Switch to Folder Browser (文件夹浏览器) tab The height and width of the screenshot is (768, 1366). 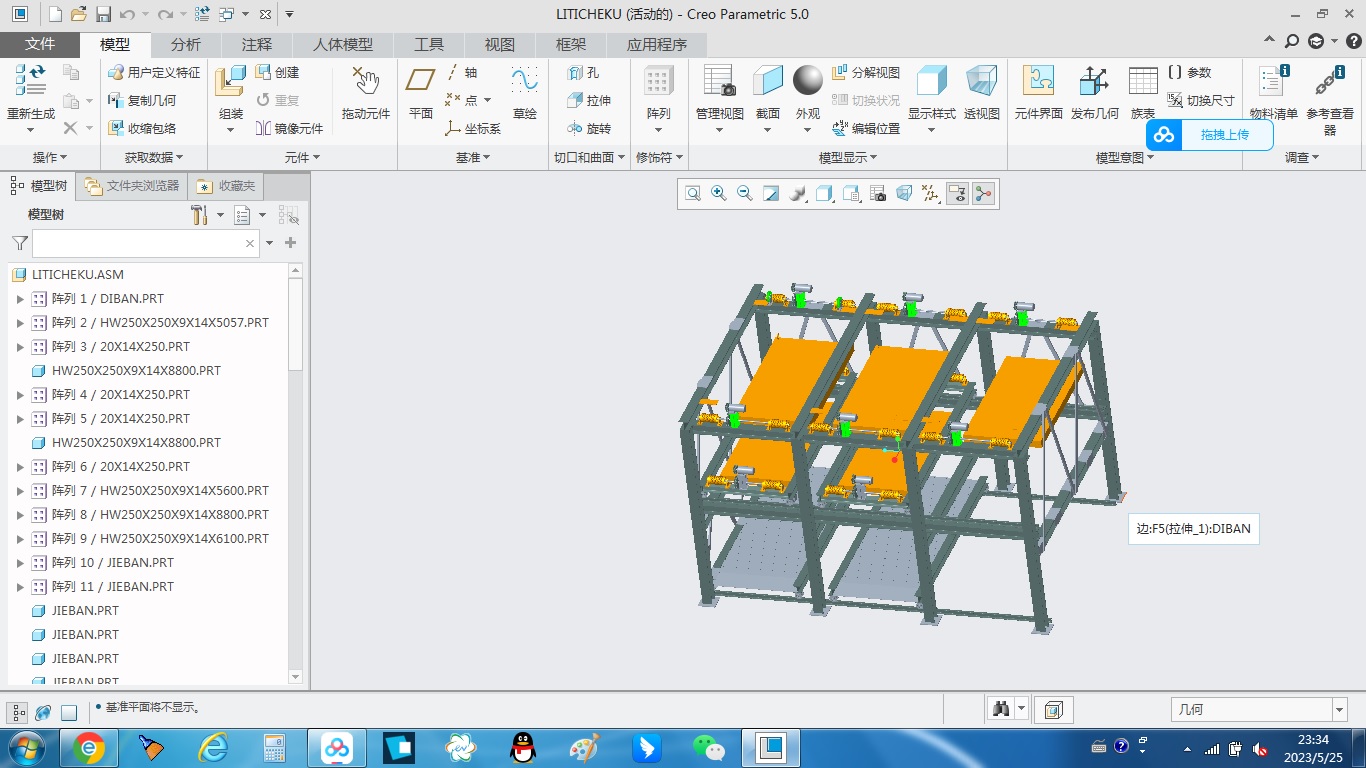pos(132,186)
